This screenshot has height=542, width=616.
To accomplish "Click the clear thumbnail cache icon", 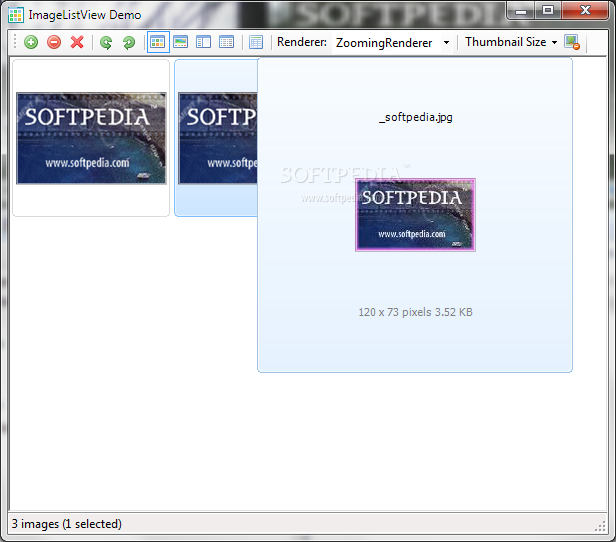I will coord(572,42).
